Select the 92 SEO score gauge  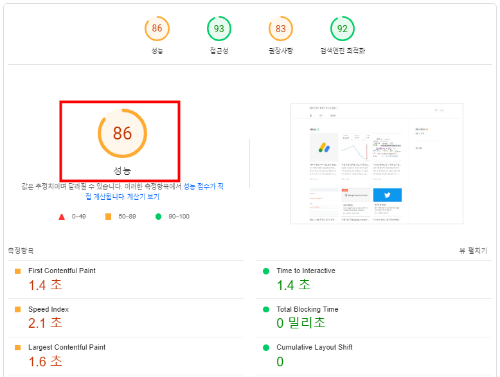pyautogui.click(x=342, y=29)
